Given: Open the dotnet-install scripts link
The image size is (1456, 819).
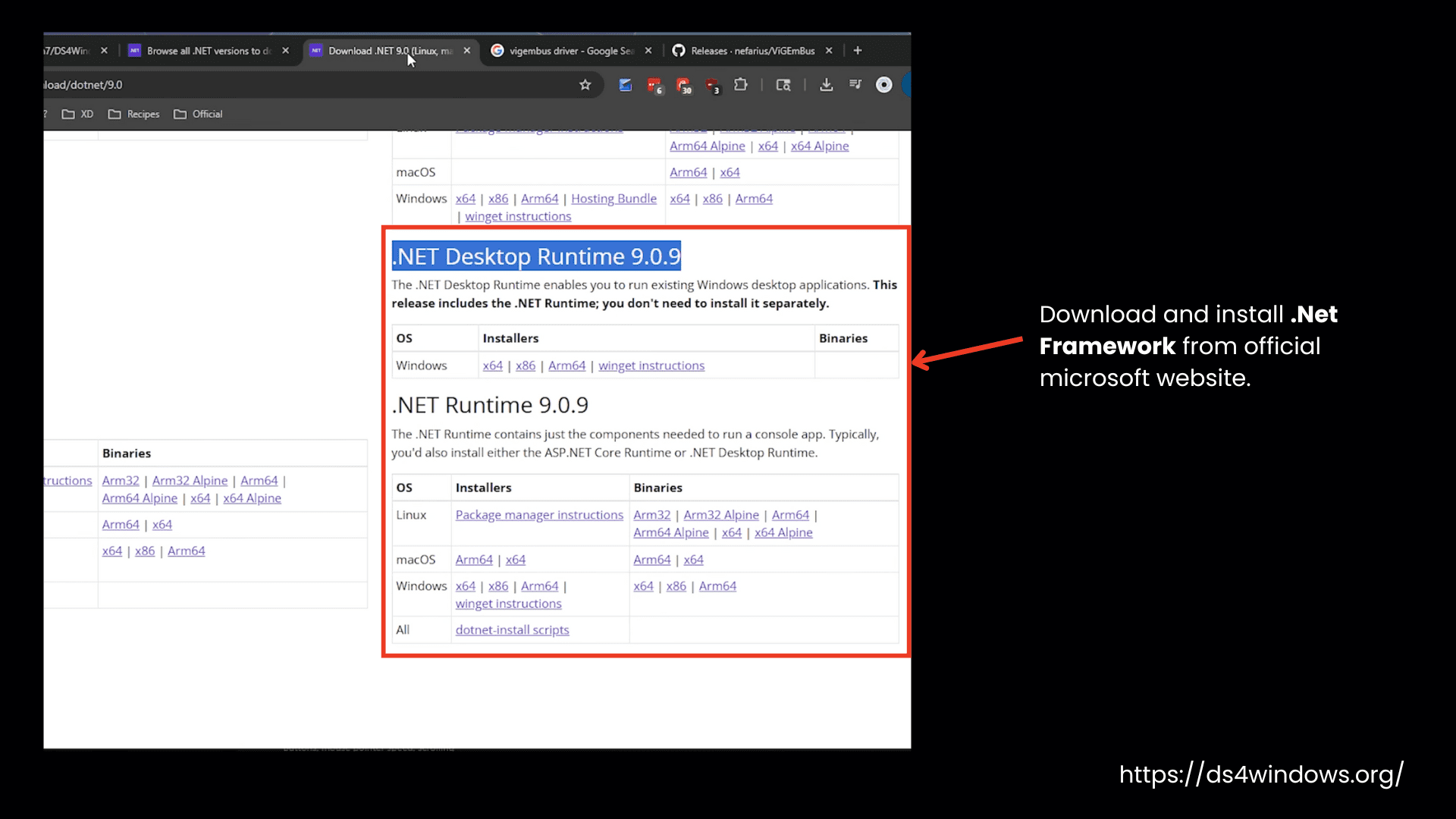Looking at the screenshot, I should [513, 630].
